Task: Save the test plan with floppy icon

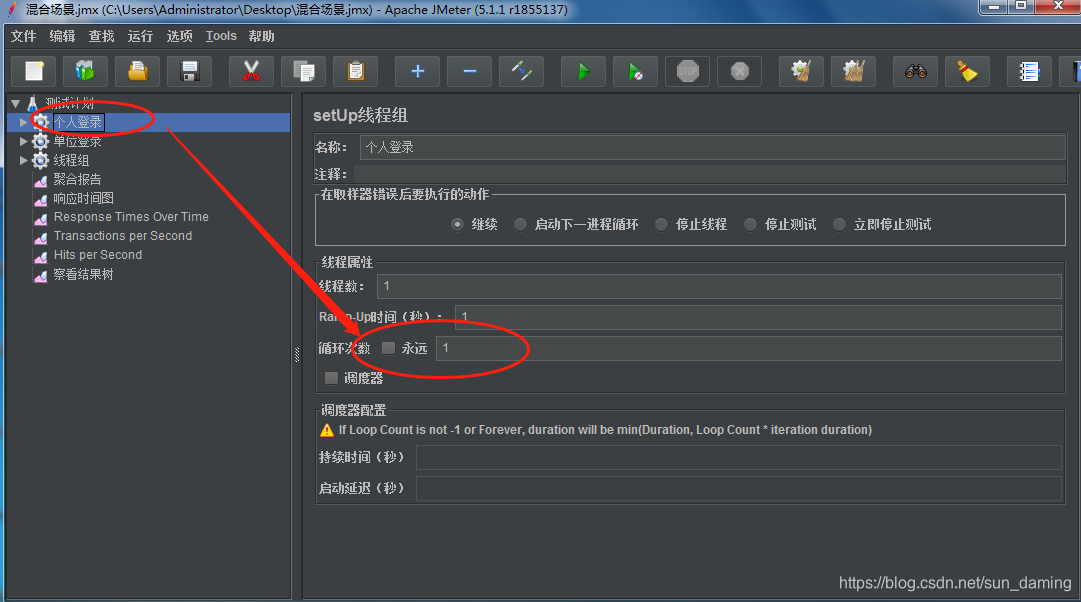Action: pos(190,71)
